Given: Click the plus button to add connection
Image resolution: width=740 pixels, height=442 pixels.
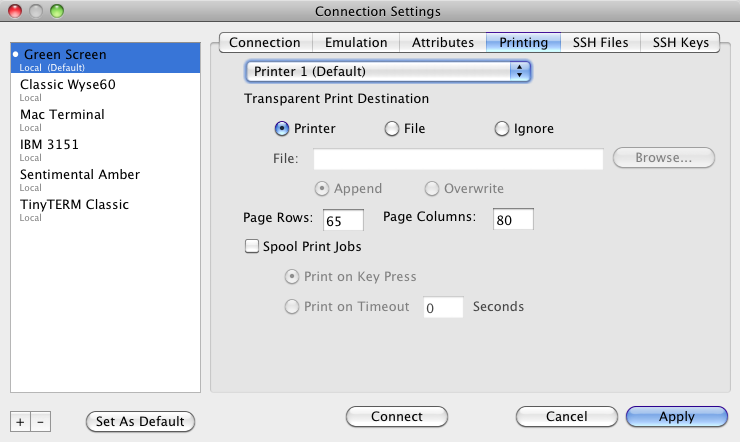Looking at the screenshot, I should coord(22,422).
